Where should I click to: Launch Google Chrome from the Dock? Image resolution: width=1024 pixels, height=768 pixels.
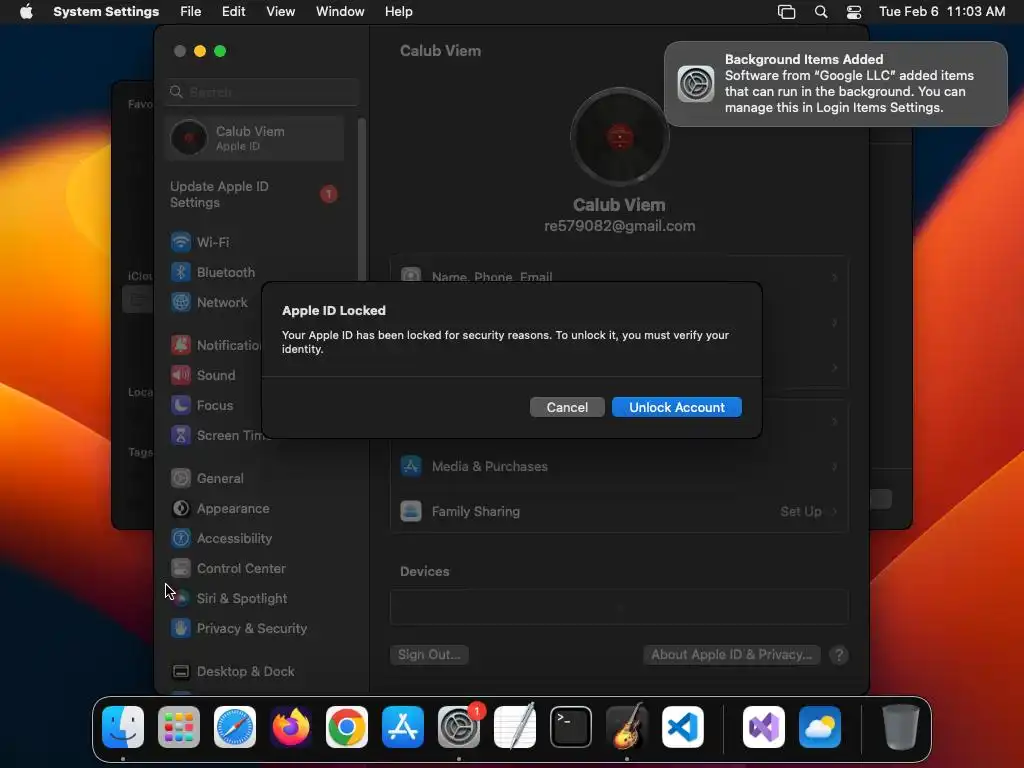347,727
